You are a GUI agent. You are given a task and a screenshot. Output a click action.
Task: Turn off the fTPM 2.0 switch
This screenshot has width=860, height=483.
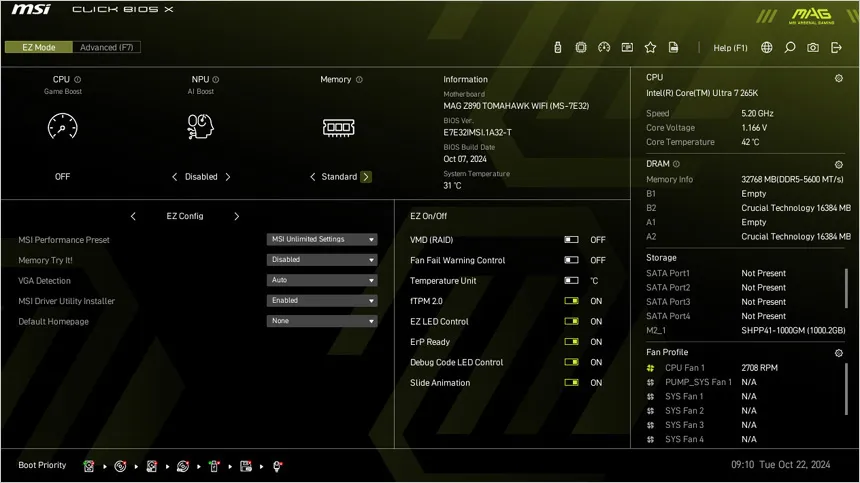pos(572,301)
